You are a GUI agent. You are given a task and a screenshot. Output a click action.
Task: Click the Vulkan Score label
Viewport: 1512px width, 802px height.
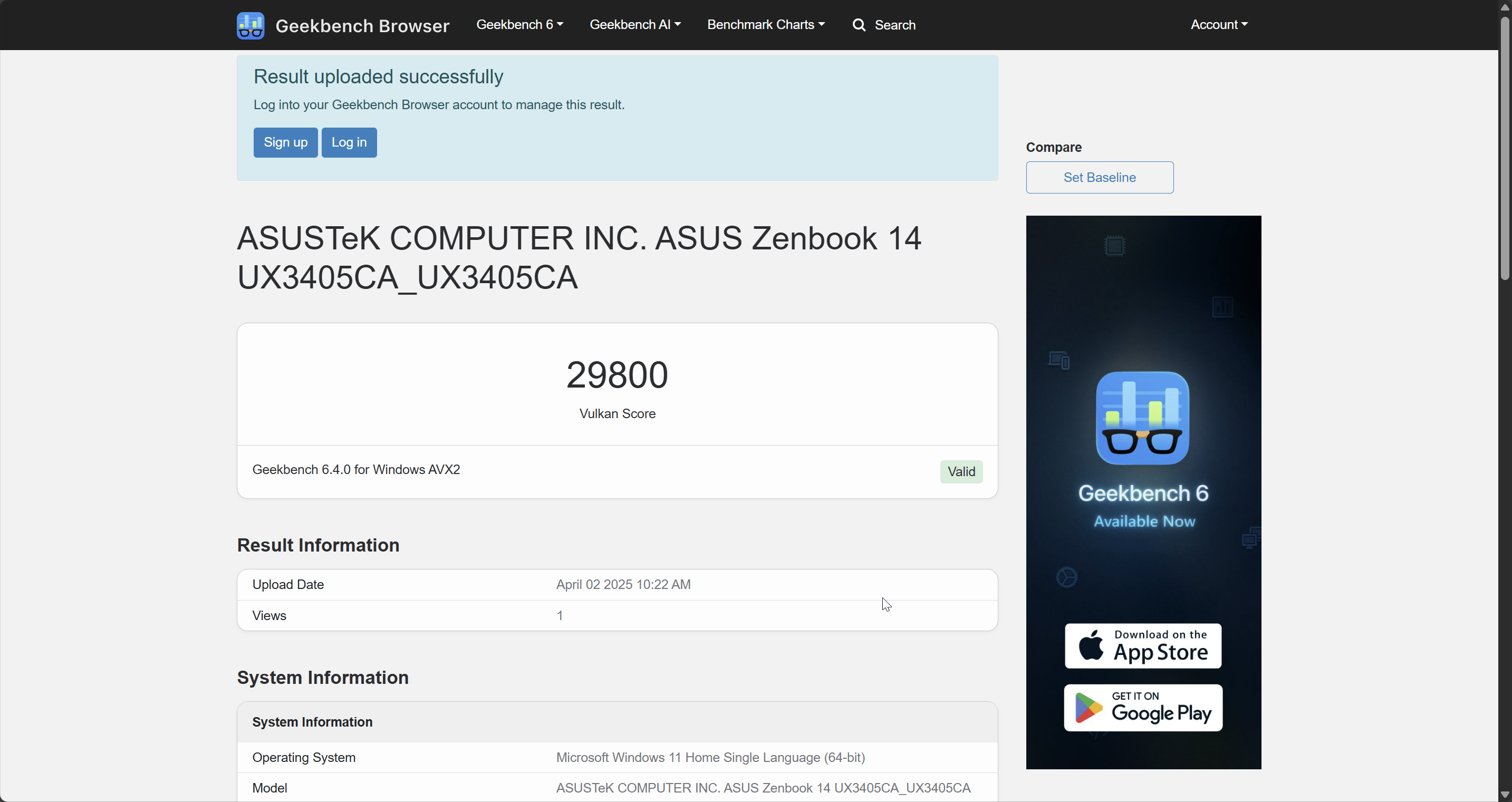coord(617,413)
